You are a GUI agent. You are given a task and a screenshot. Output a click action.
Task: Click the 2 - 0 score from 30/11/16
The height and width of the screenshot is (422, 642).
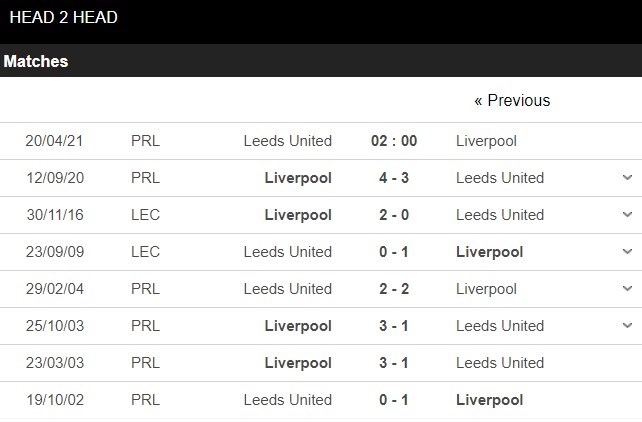coord(393,215)
